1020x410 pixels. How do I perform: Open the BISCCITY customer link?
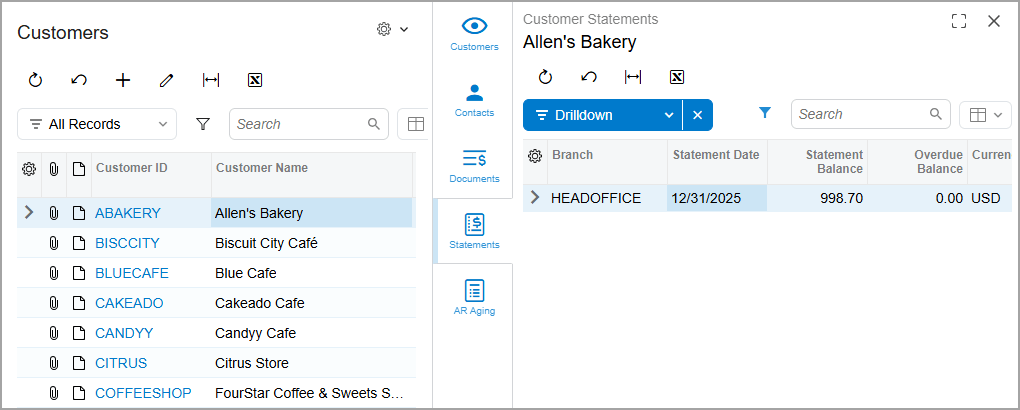pyautogui.click(x=127, y=243)
